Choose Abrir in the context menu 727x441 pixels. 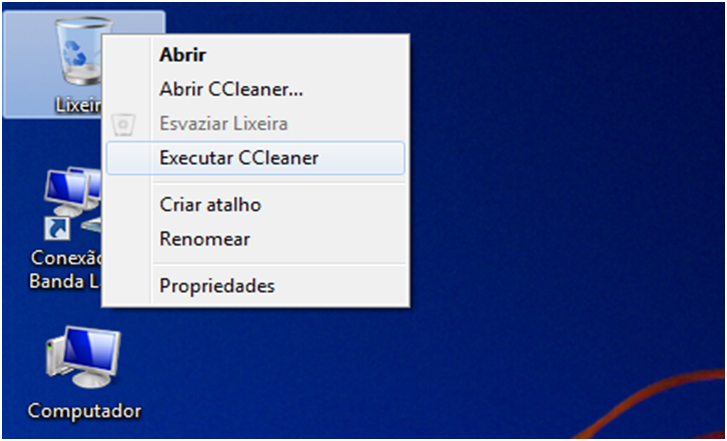coord(255,55)
